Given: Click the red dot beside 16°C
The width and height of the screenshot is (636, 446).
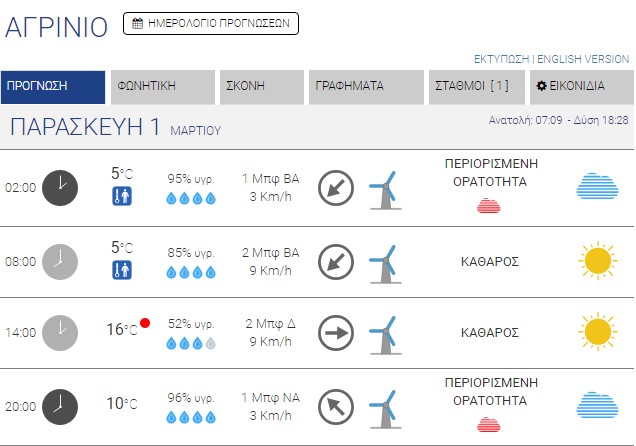Looking at the screenshot, I should tap(145, 323).
